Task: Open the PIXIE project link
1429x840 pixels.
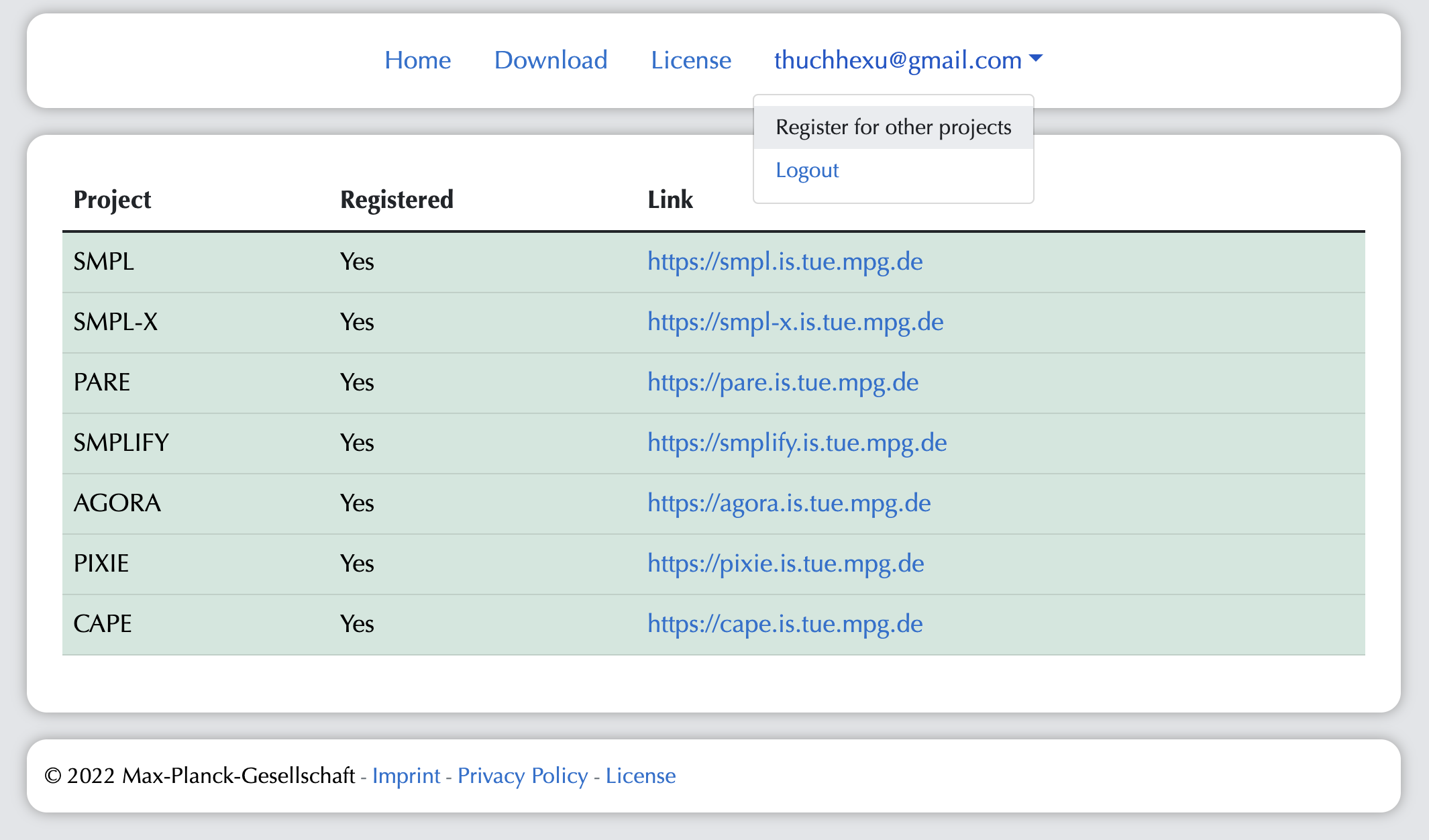Action: point(786,564)
